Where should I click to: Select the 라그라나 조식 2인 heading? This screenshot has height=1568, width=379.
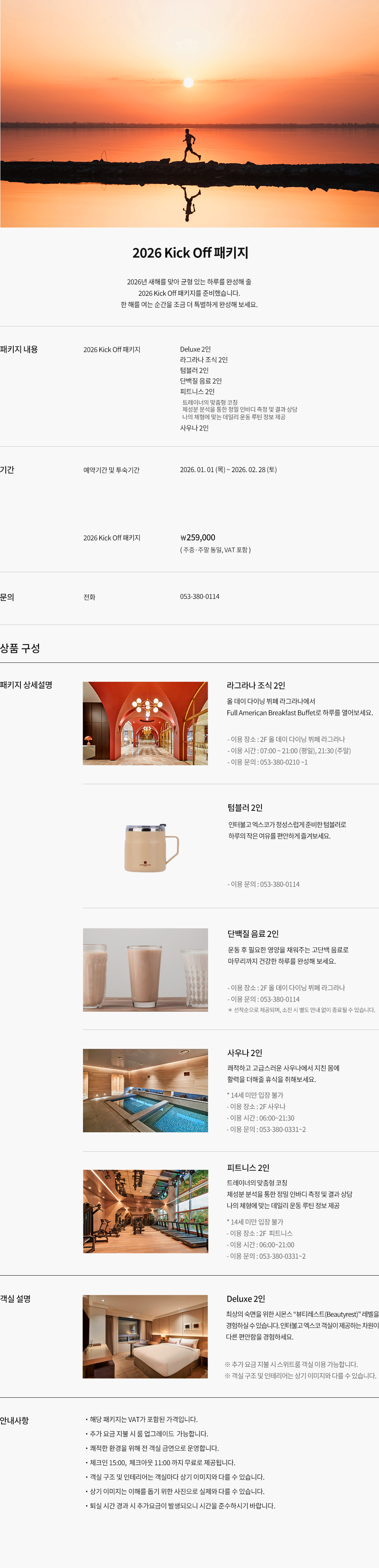point(256,685)
